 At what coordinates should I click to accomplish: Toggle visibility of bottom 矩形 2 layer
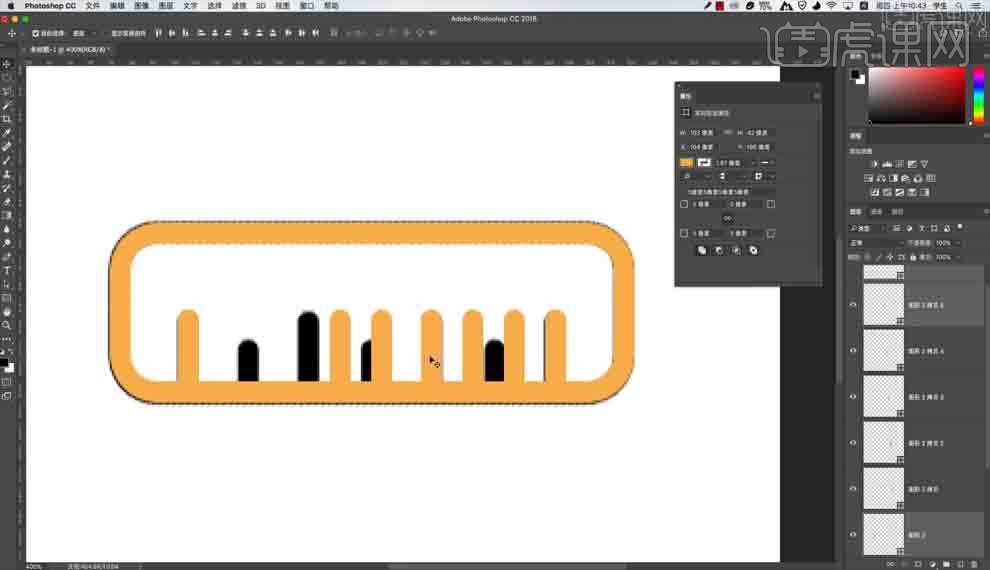[853, 535]
